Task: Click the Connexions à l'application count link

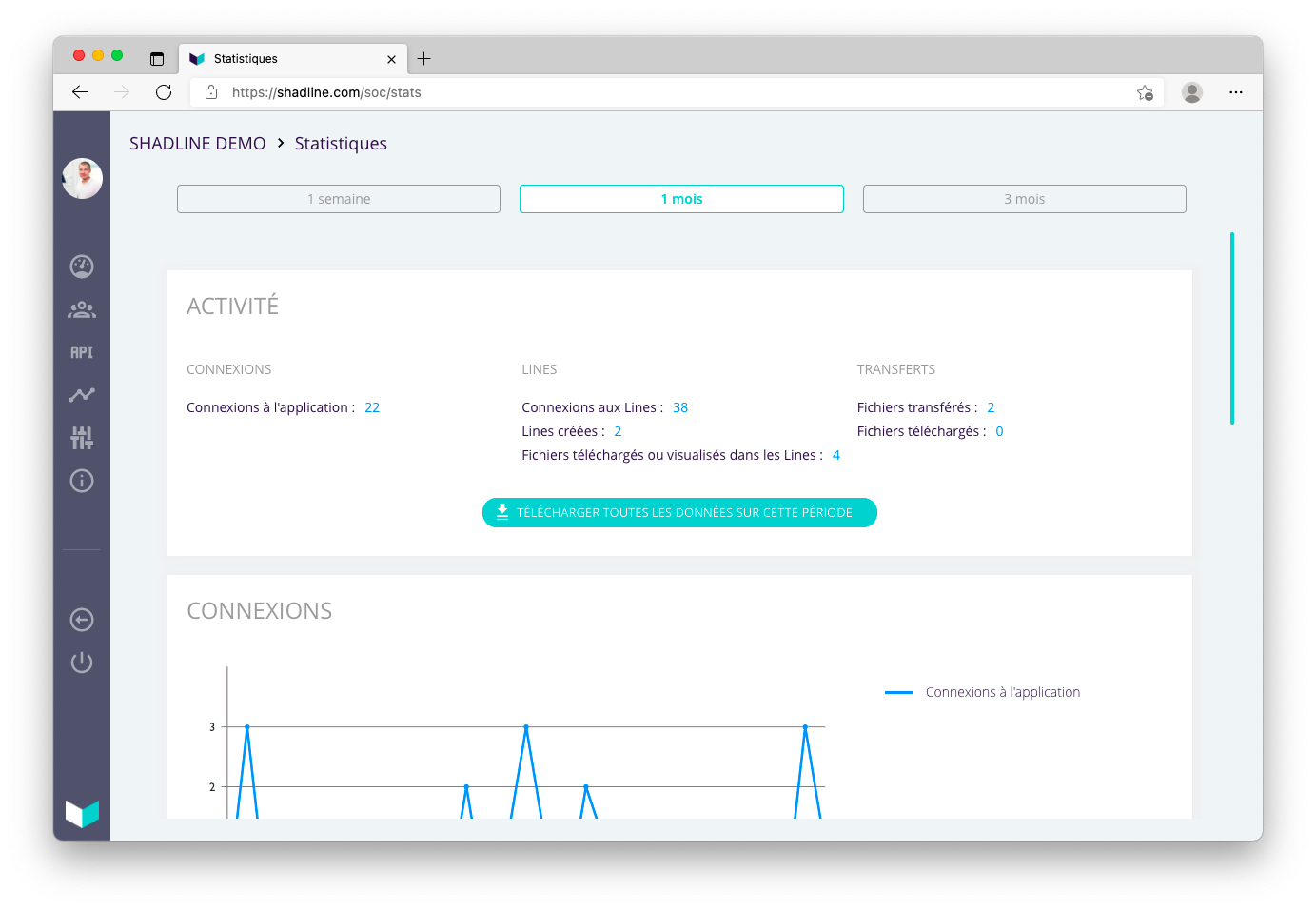Action: tap(371, 406)
